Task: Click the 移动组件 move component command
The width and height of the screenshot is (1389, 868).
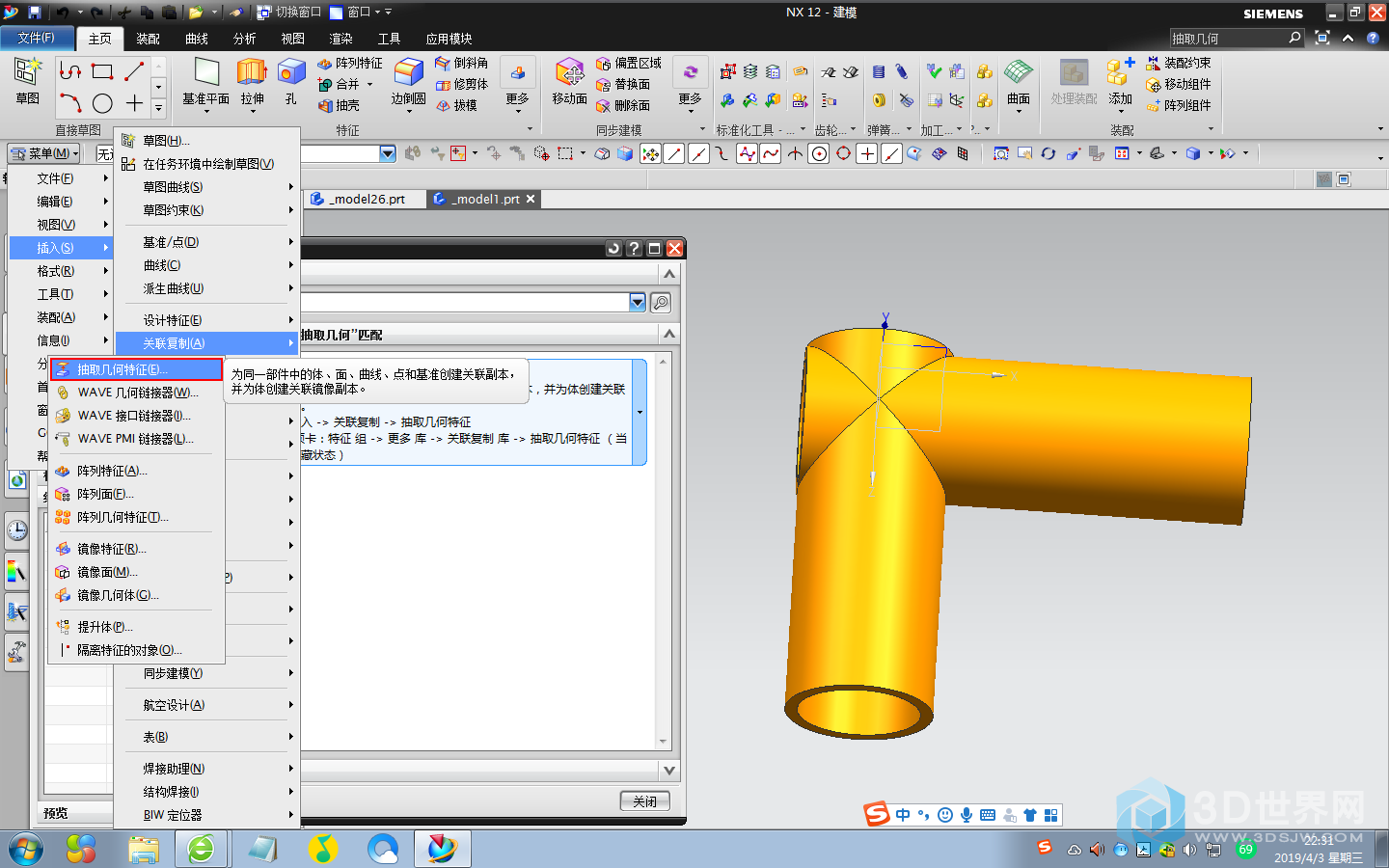Action: [1178, 84]
